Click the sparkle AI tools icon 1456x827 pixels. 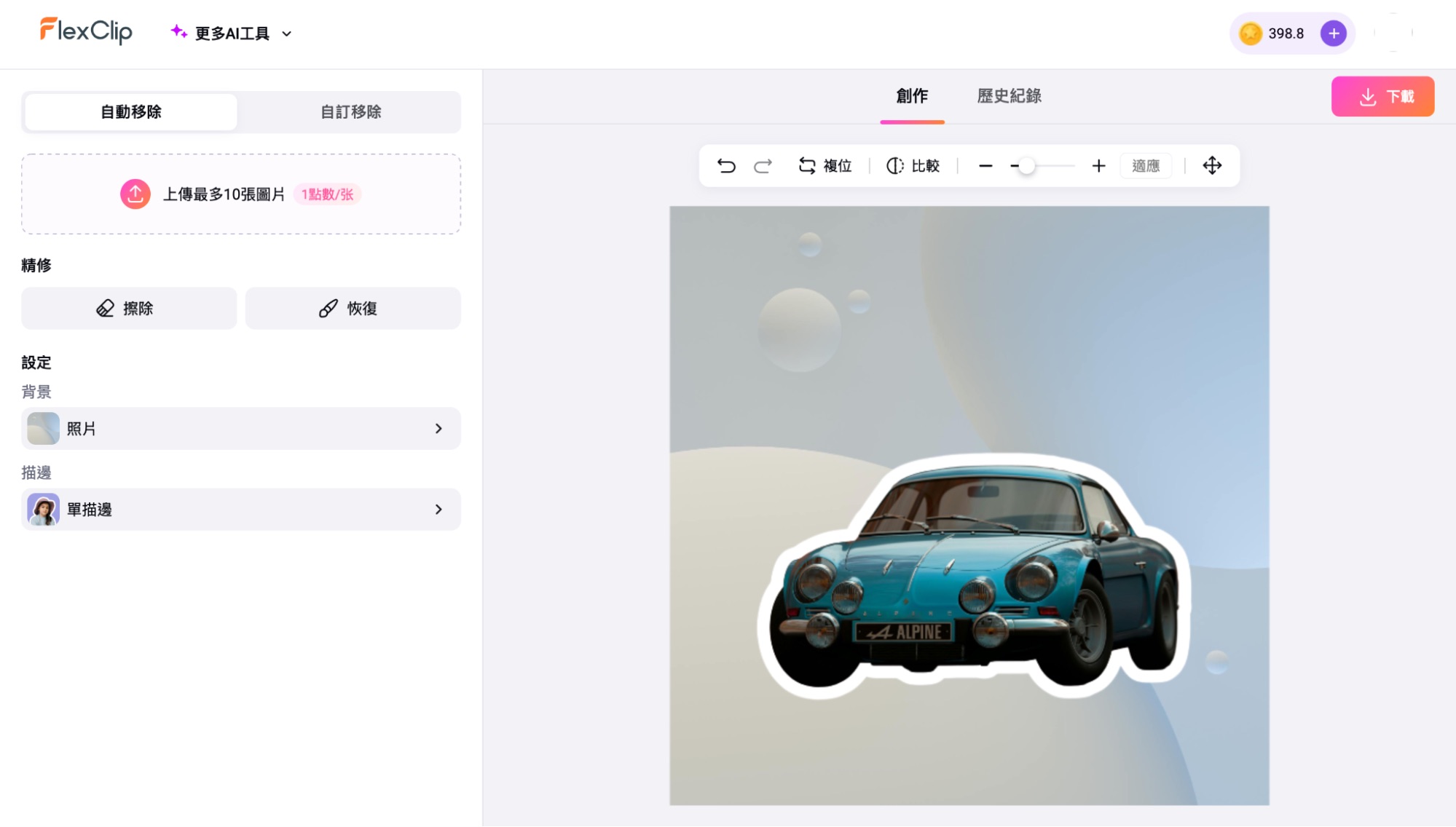click(178, 31)
